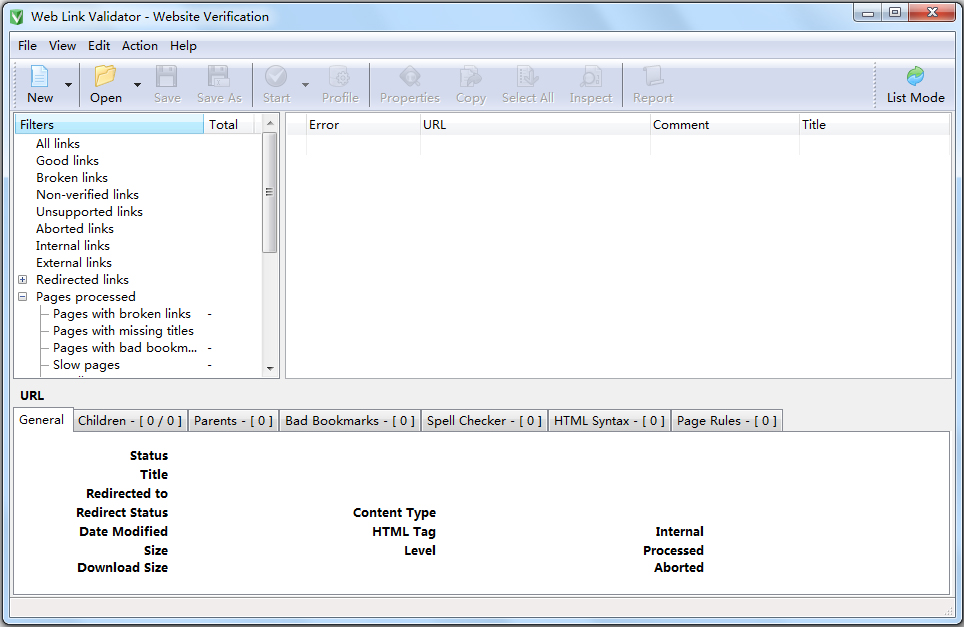This screenshot has height=627, width=964.
Task: Switch to the Bad Bookmarks - [ 0 ] tab
Action: tap(350, 421)
